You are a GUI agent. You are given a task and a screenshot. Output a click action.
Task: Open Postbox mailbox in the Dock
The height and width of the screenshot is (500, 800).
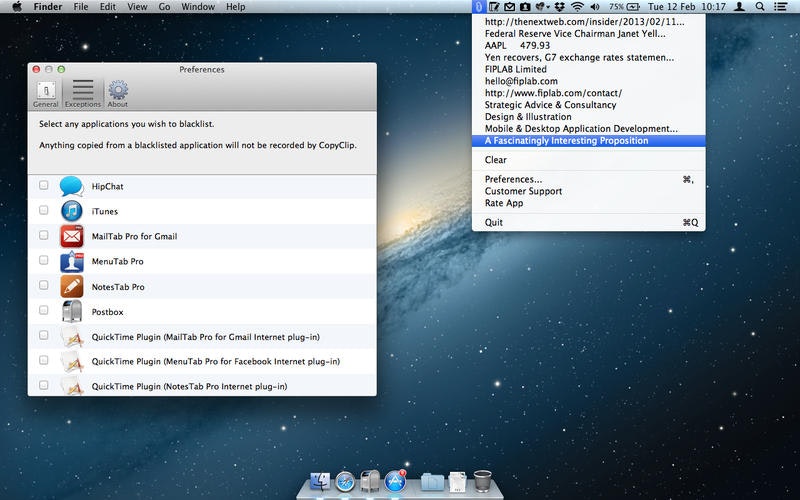pyautogui.click(x=370, y=481)
